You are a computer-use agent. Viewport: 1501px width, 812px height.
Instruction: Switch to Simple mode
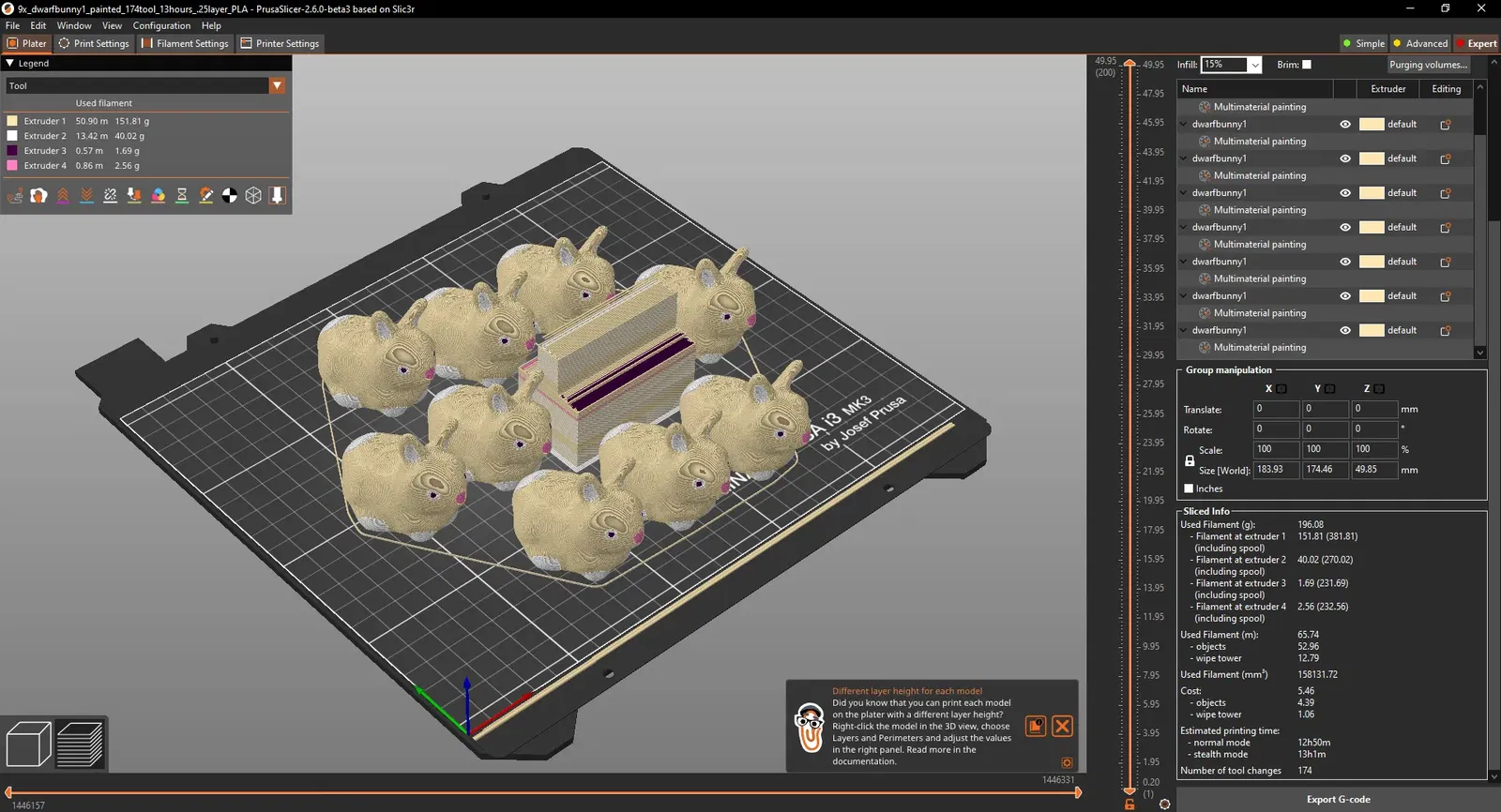pos(1363,43)
